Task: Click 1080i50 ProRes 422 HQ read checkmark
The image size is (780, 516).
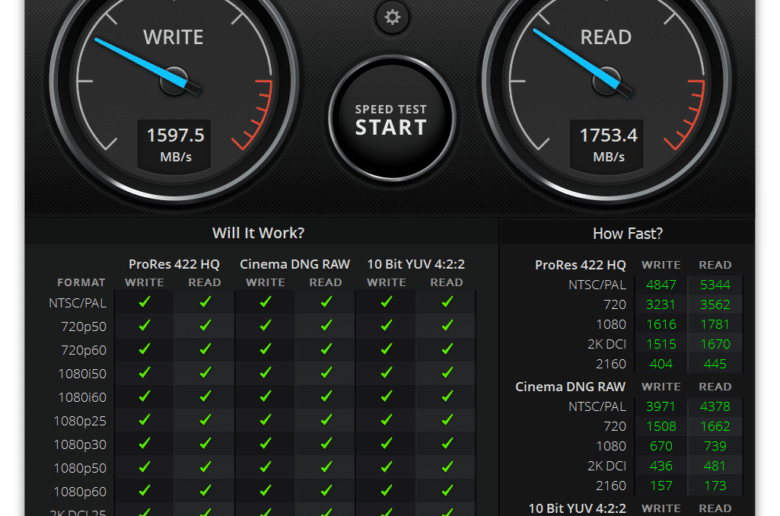Action: [x=205, y=372]
